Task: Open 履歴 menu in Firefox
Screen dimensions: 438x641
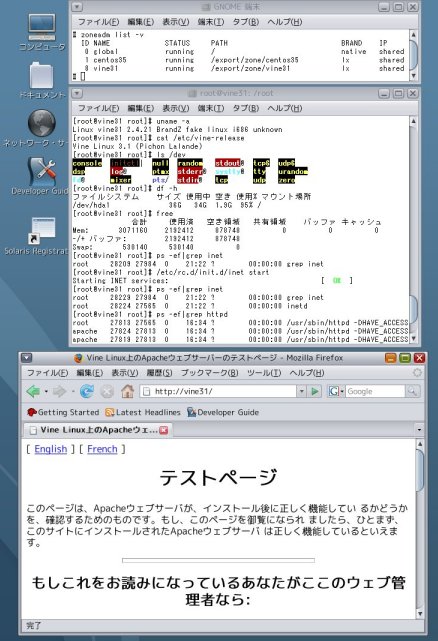Action: (159, 373)
